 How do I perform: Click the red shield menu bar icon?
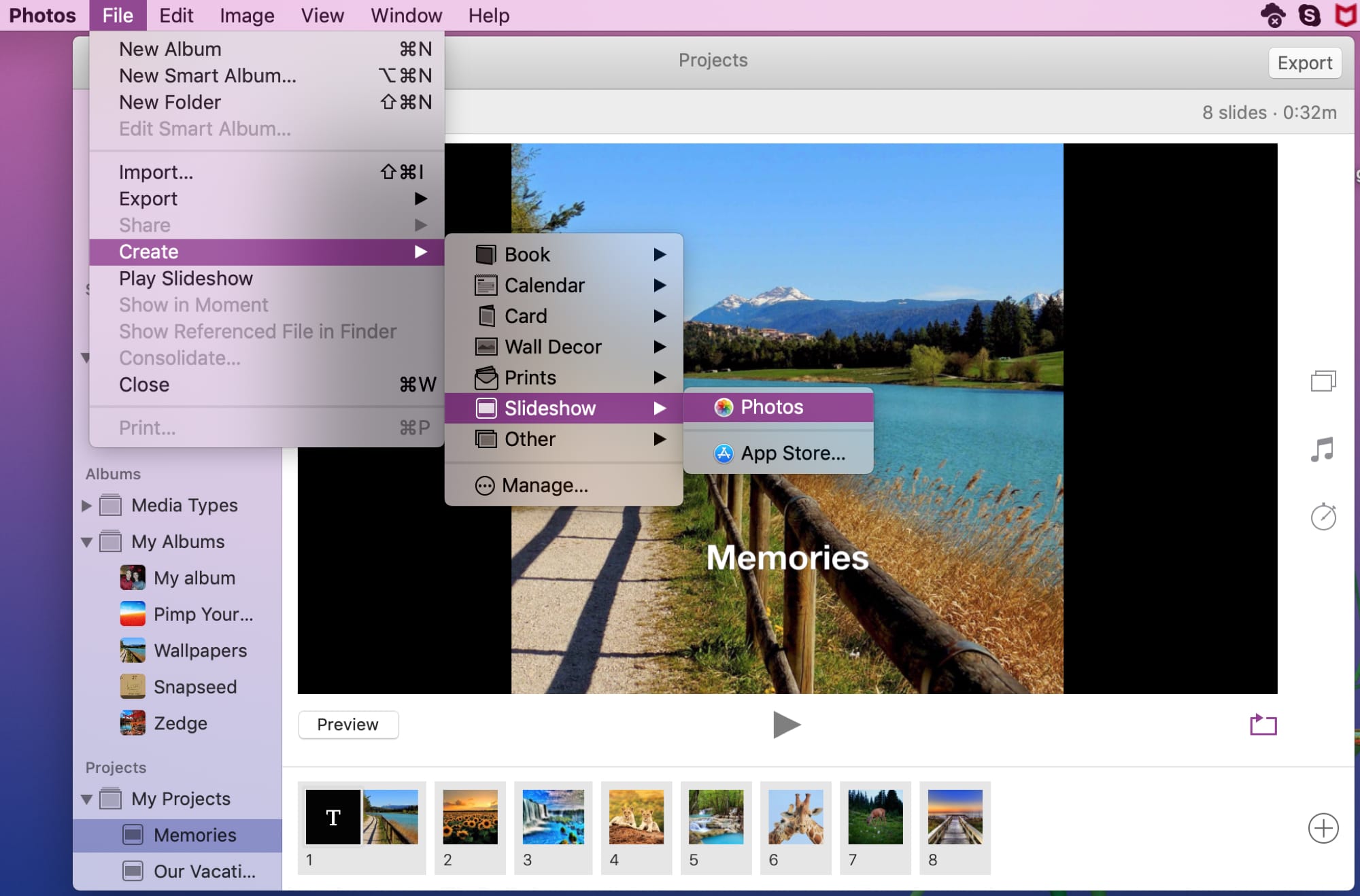pyautogui.click(x=1346, y=15)
